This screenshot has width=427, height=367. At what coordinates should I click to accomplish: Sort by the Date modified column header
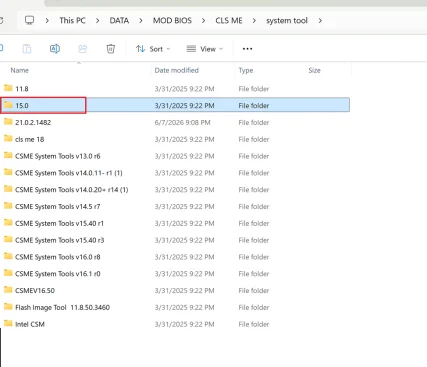177,70
